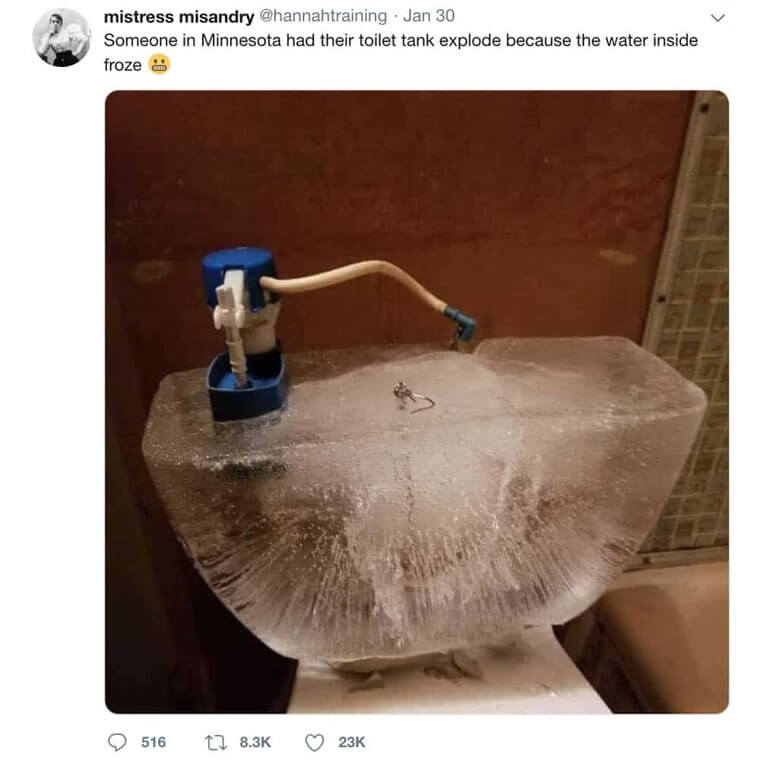Open the @hannahtraining handle link
The width and height of the screenshot is (760, 760).
tap(323, 16)
